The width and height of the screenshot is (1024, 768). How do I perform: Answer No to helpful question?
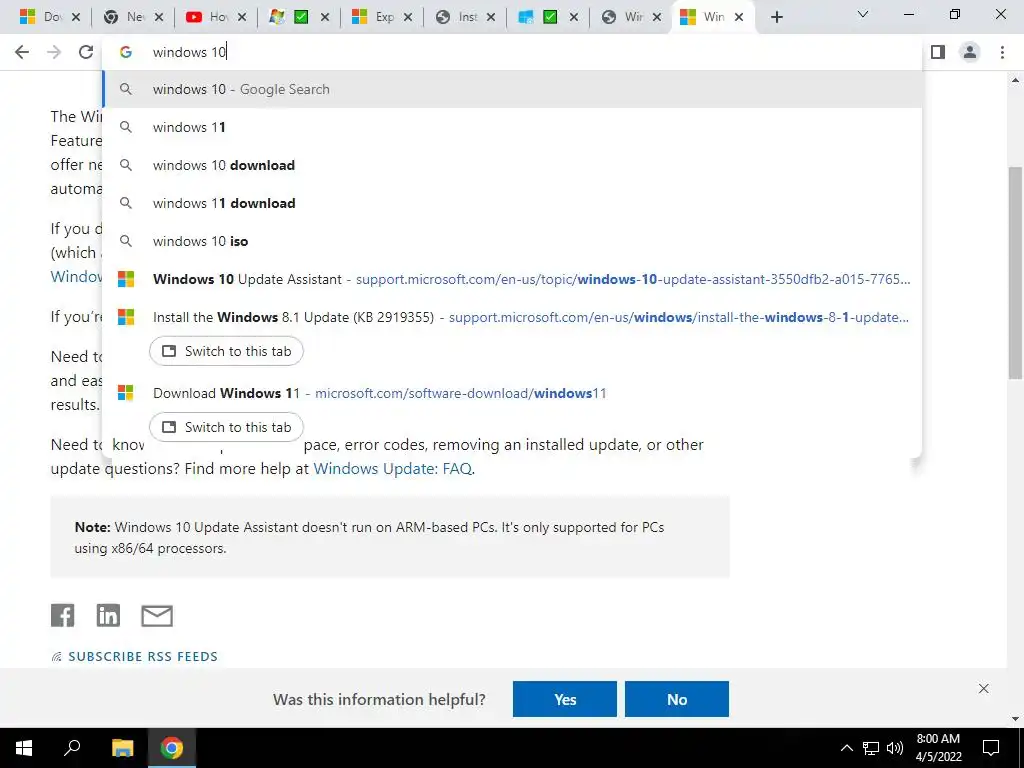(677, 699)
